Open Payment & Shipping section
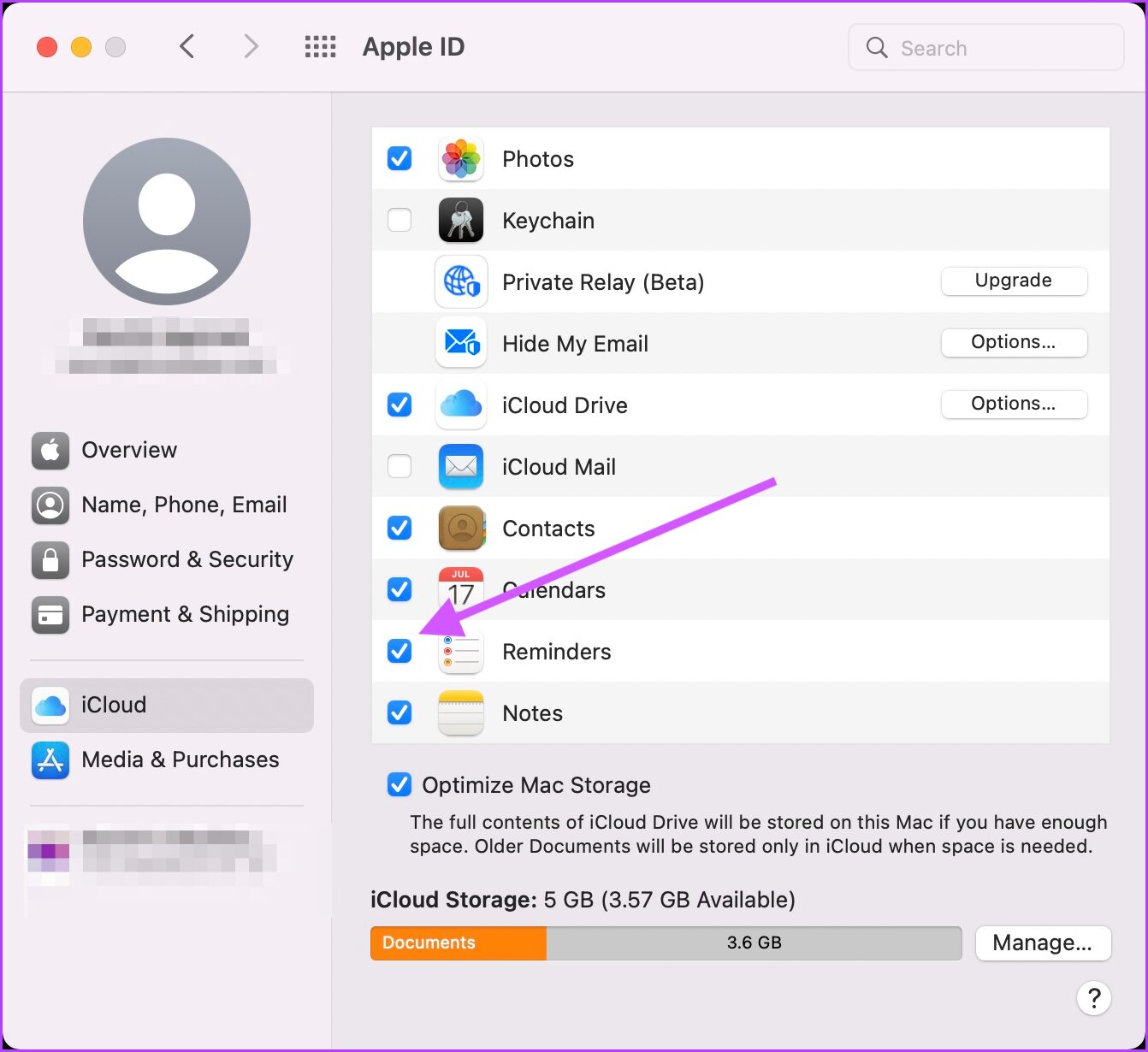Image resolution: width=1148 pixels, height=1052 pixels. (x=167, y=614)
